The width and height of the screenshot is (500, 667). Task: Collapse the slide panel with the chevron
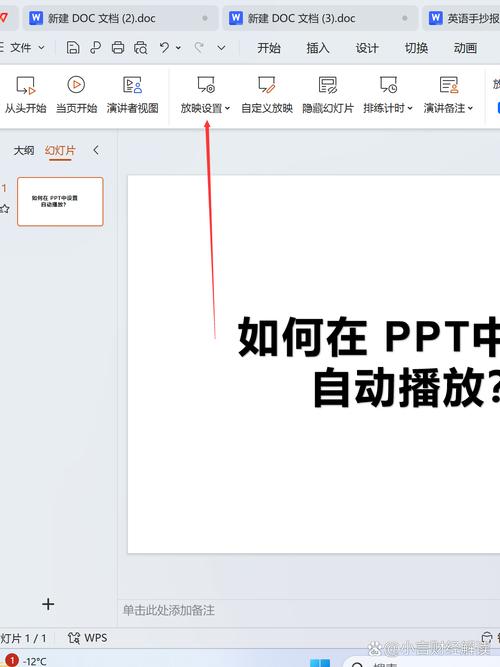pyautogui.click(x=96, y=150)
